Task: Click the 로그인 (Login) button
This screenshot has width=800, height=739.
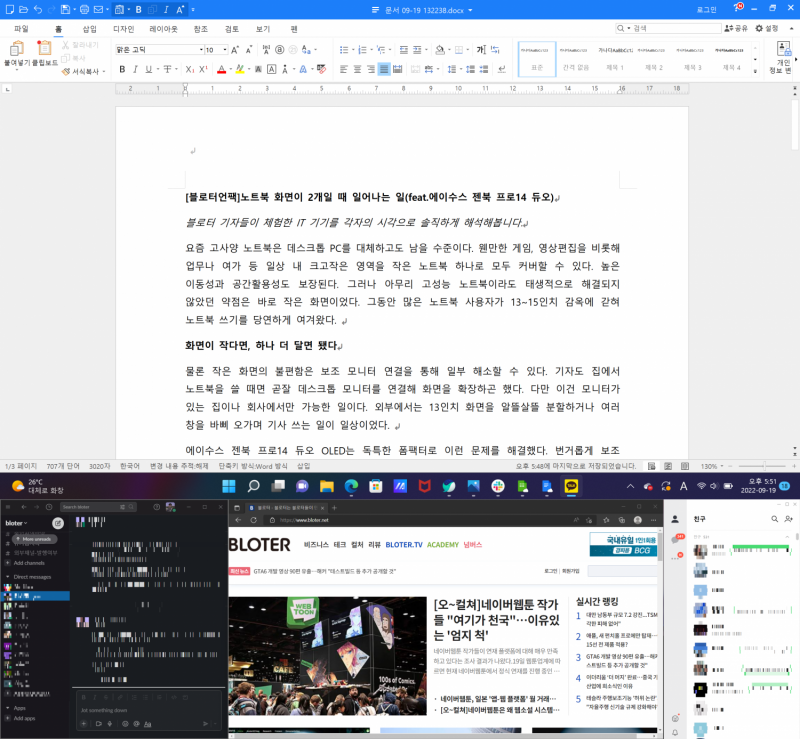Action: tap(707, 10)
